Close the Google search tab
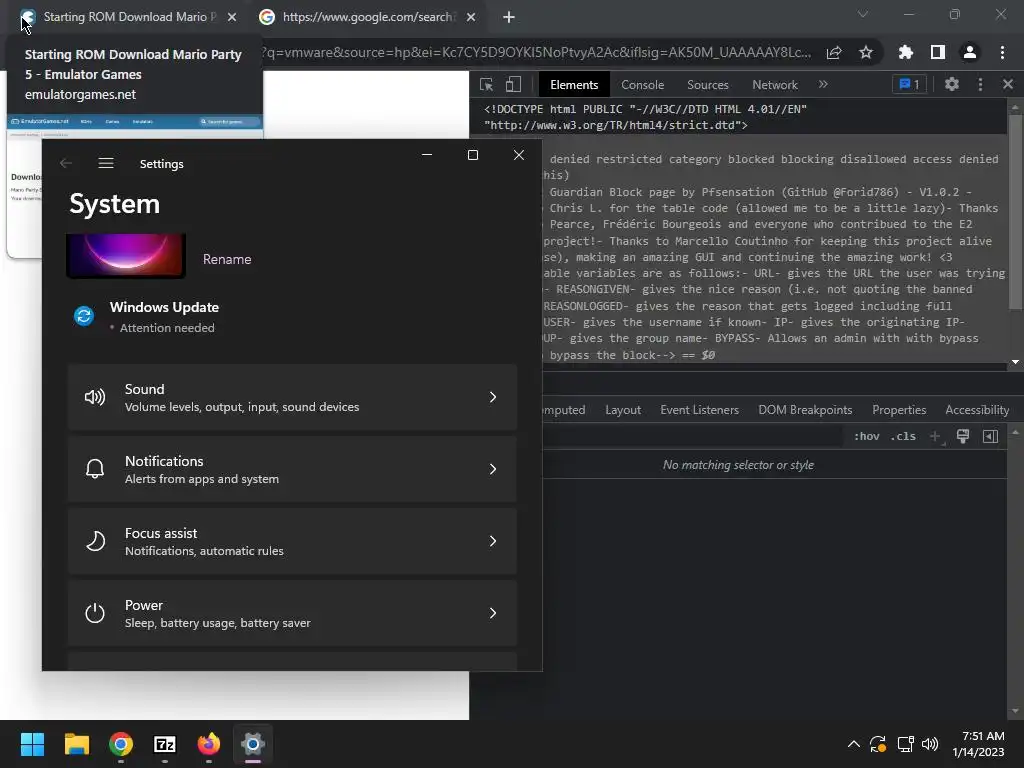Viewport: 1024px width, 768px height. pos(471,17)
